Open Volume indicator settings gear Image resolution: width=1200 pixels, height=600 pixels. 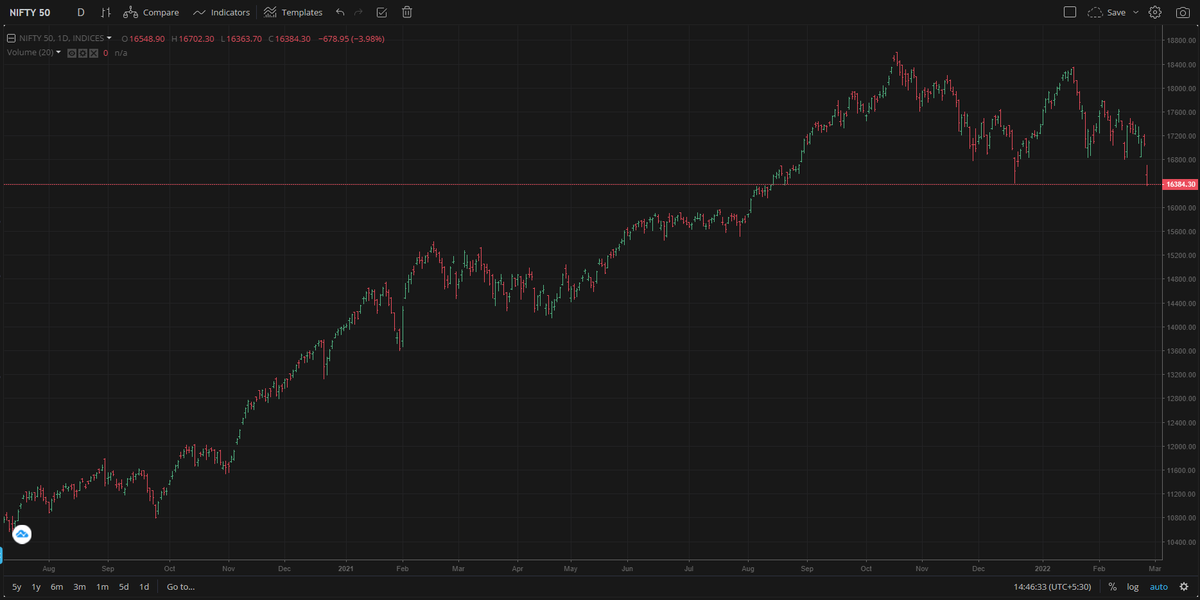click(83, 52)
